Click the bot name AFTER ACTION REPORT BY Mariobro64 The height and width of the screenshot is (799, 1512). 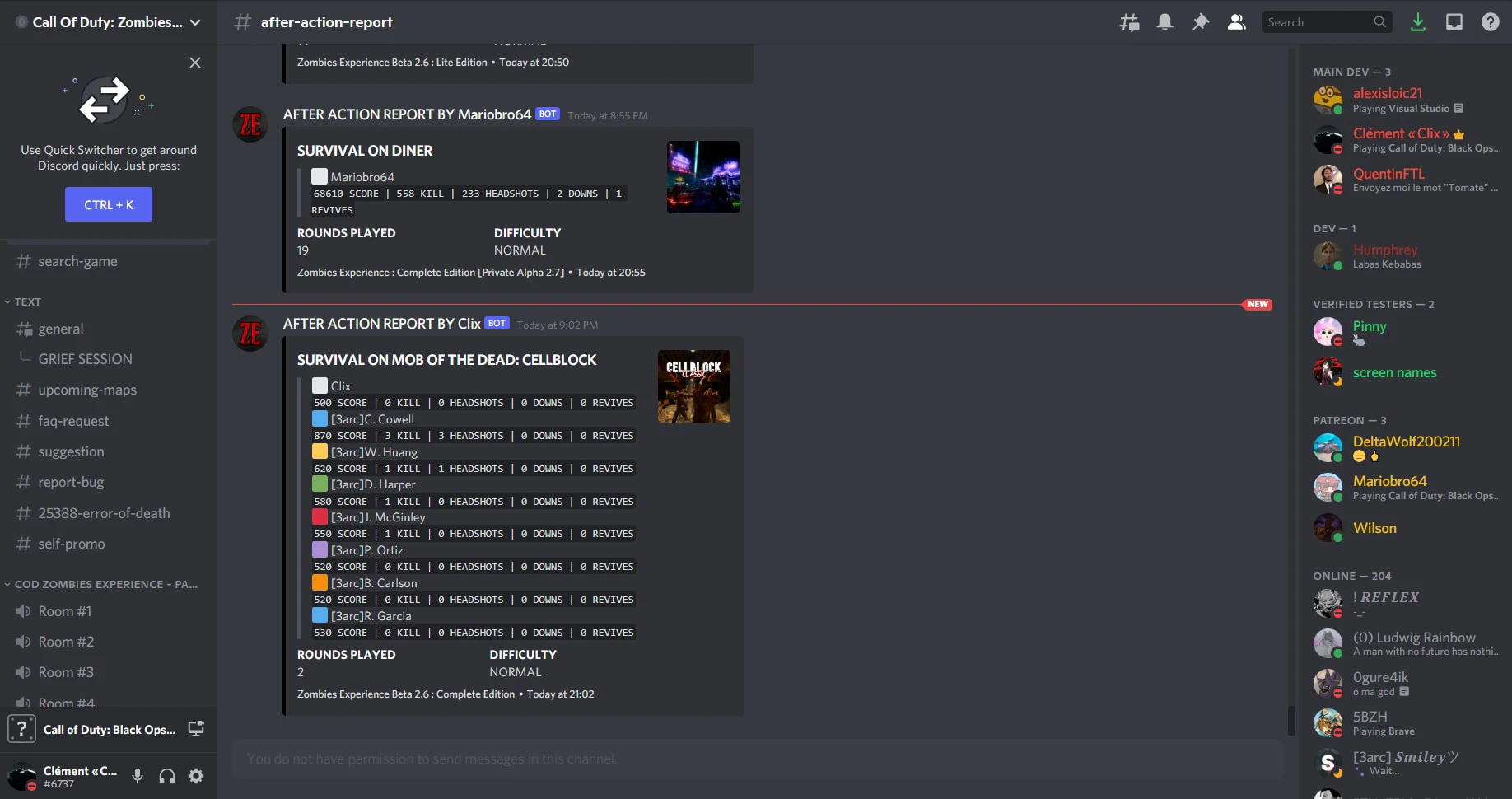click(407, 114)
